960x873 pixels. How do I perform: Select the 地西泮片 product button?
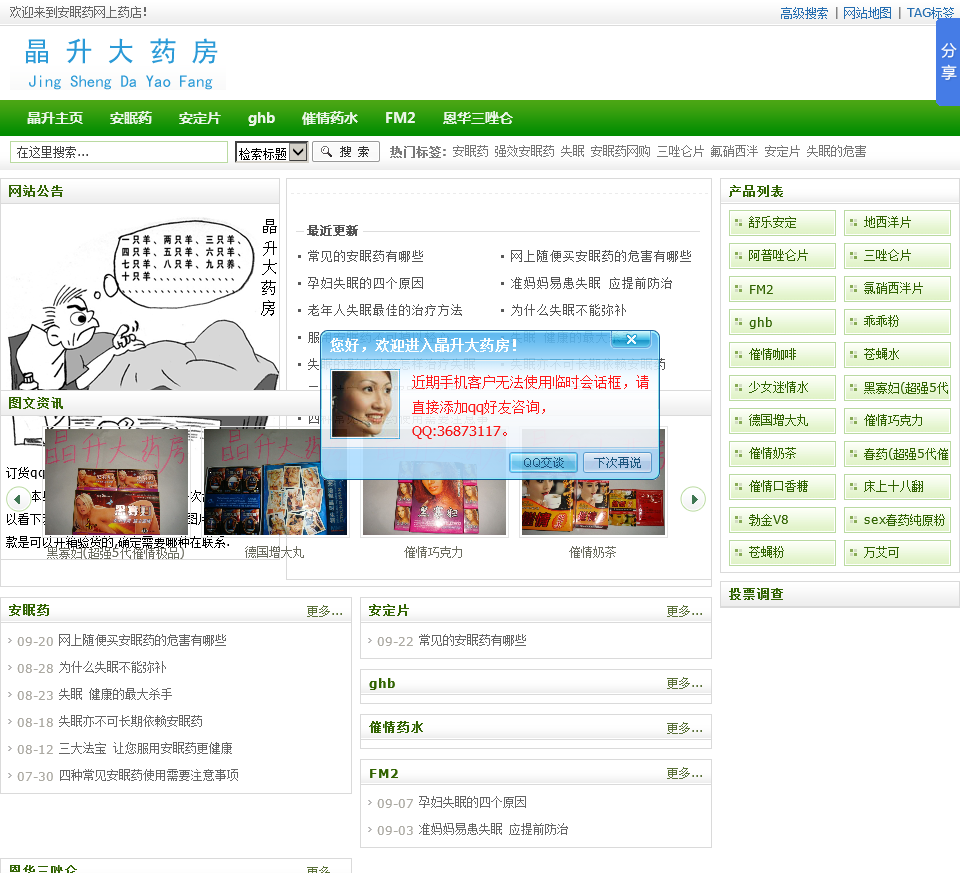tap(897, 222)
